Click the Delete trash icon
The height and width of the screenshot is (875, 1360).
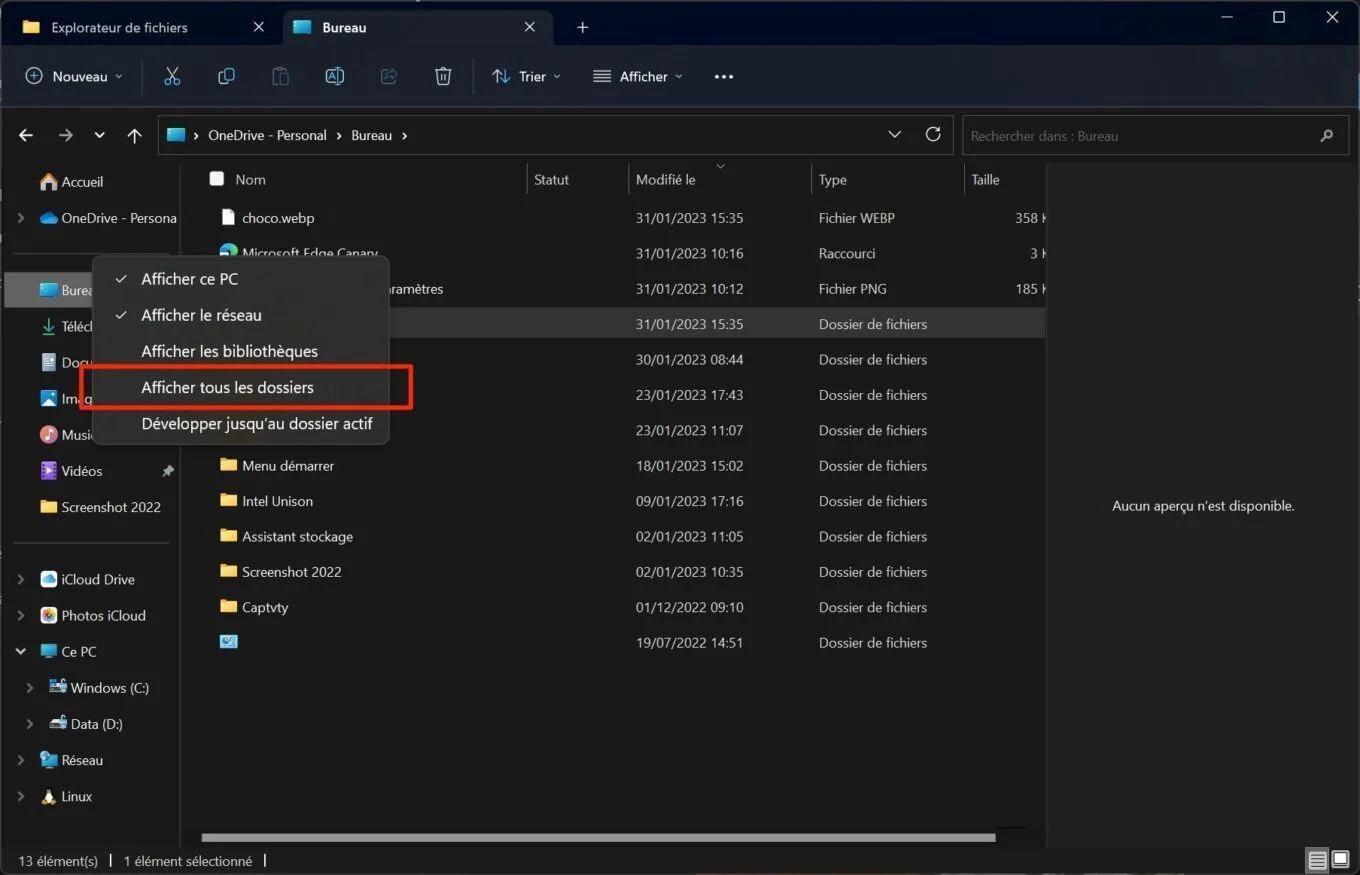(x=443, y=76)
